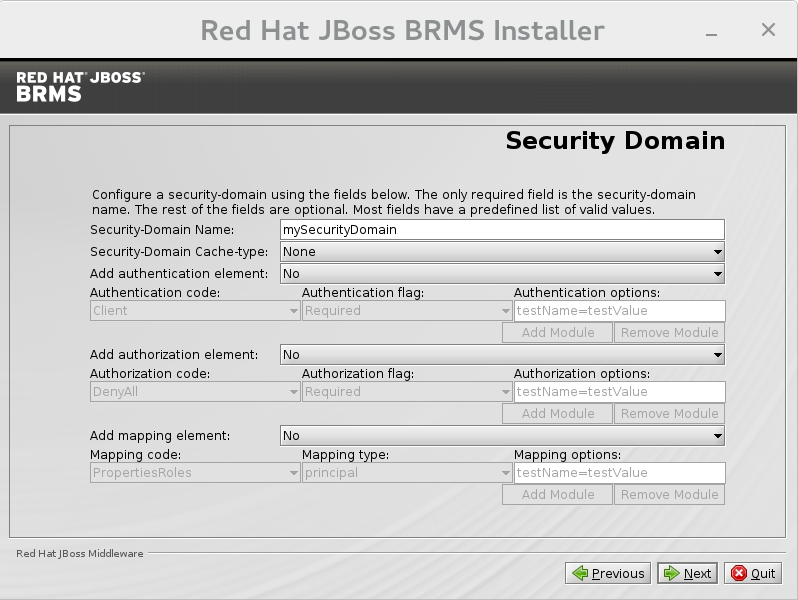
Task: Click Add Module under Authorization options
Action: coord(557,413)
